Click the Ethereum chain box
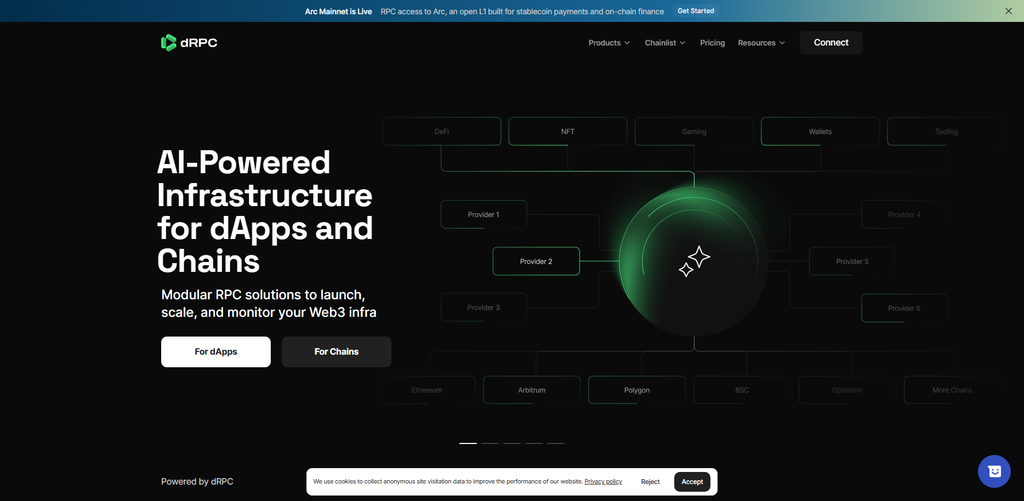Viewport: 1024px width, 501px height. click(x=426, y=390)
